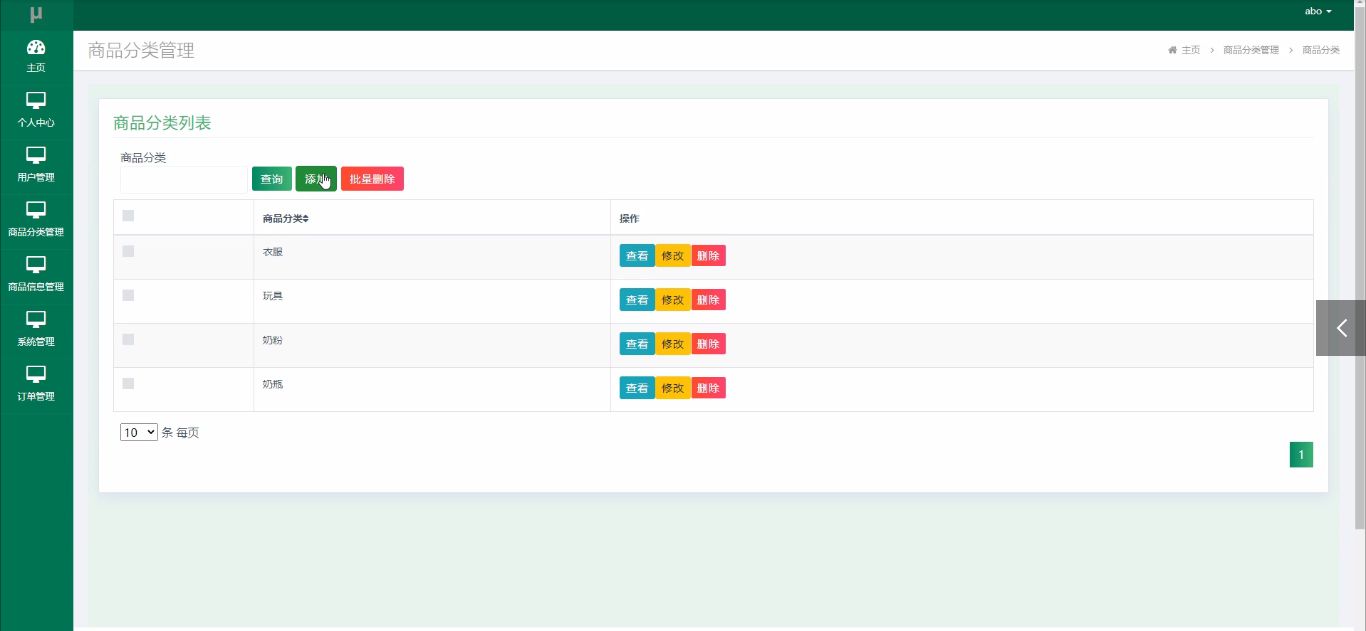Click the green 查询 button

click(272, 179)
